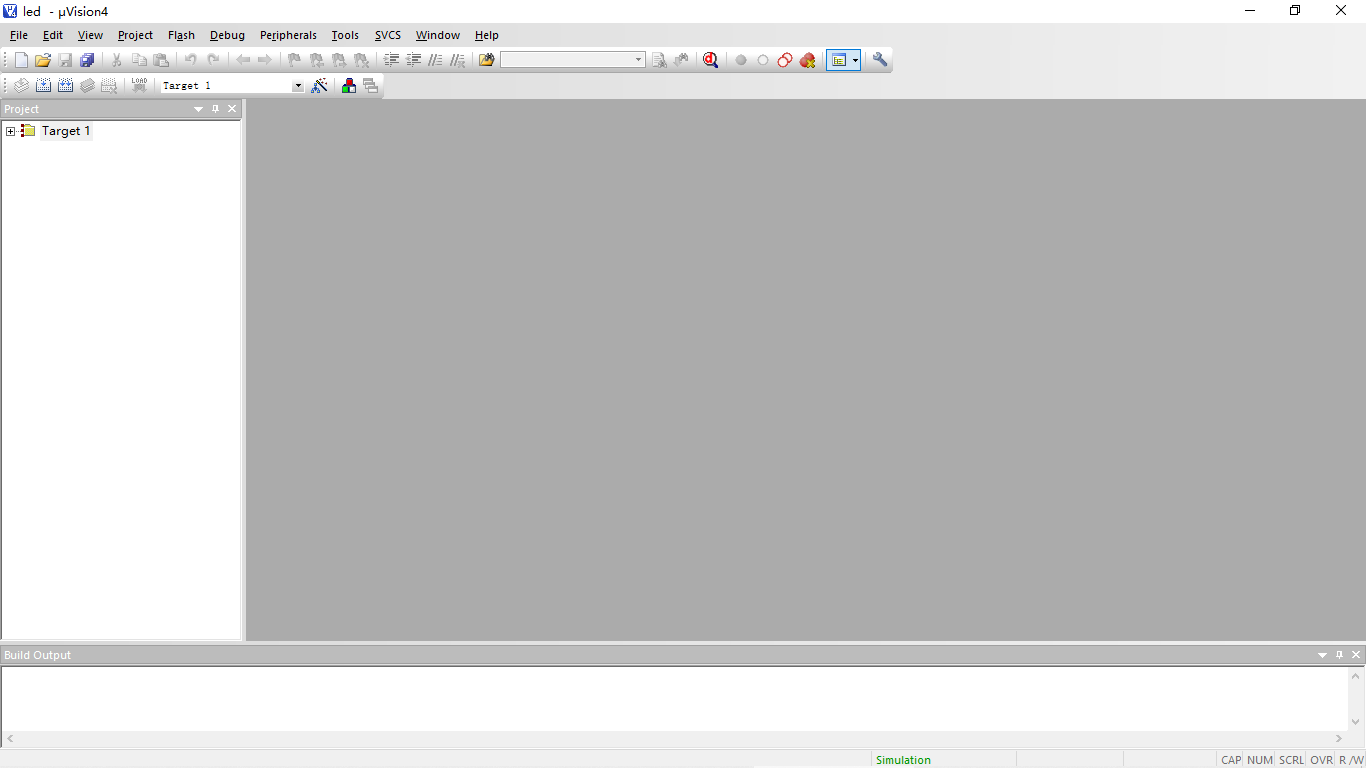Select the Target 1 item in Project tree
The height and width of the screenshot is (768, 1366).
pos(66,131)
